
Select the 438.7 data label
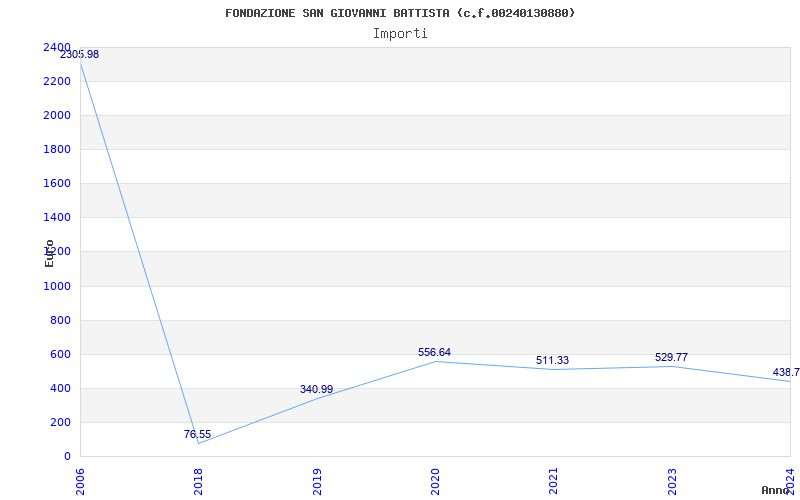(x=786, y=372)
